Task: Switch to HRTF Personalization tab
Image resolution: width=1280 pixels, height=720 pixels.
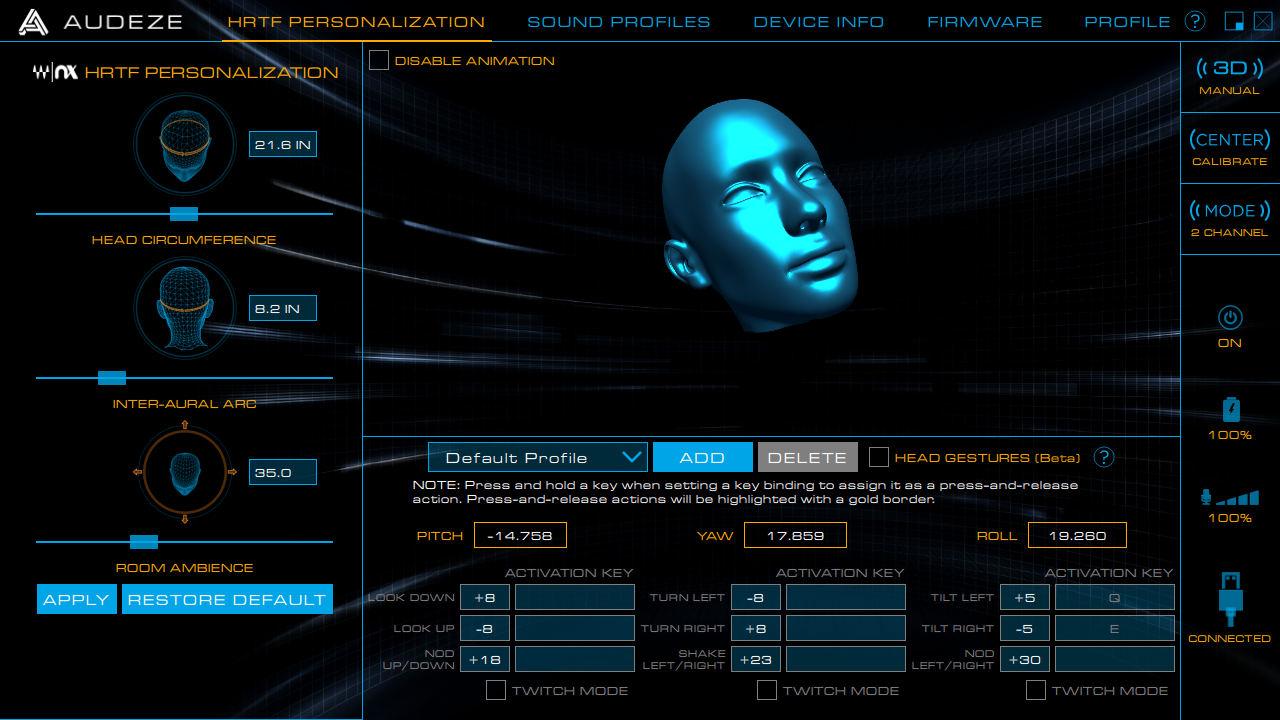Action: click(356, 21)
